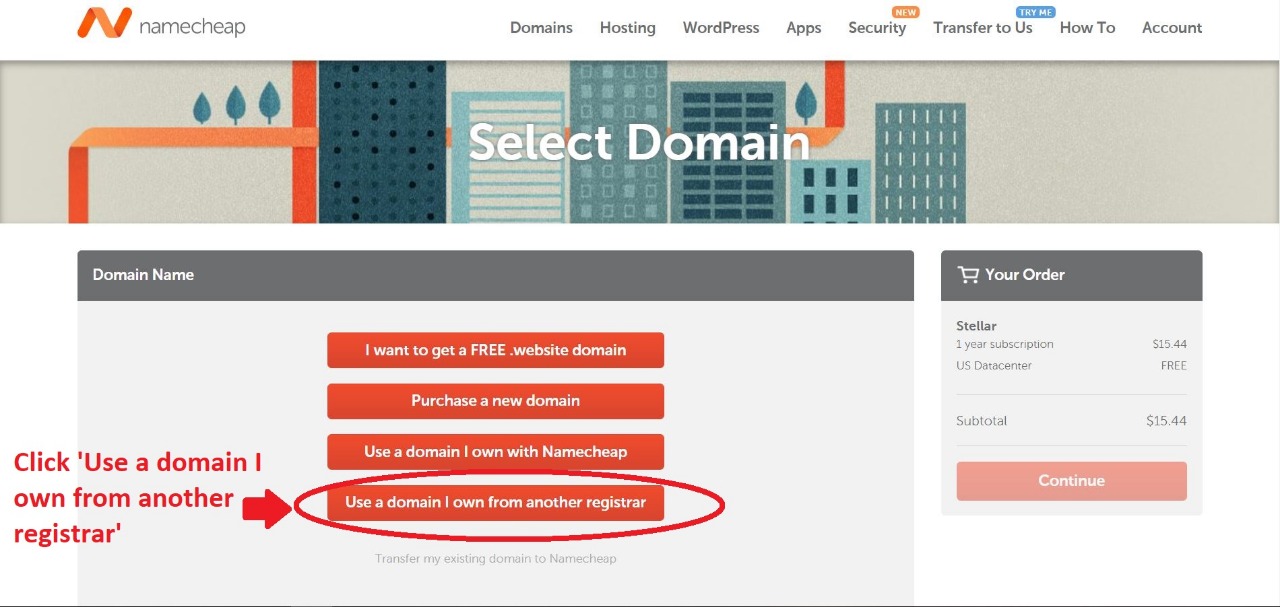Open the Account menu
Image resolution: width=1280 pixels, height=607 pixels.
tap(1172, 28)
